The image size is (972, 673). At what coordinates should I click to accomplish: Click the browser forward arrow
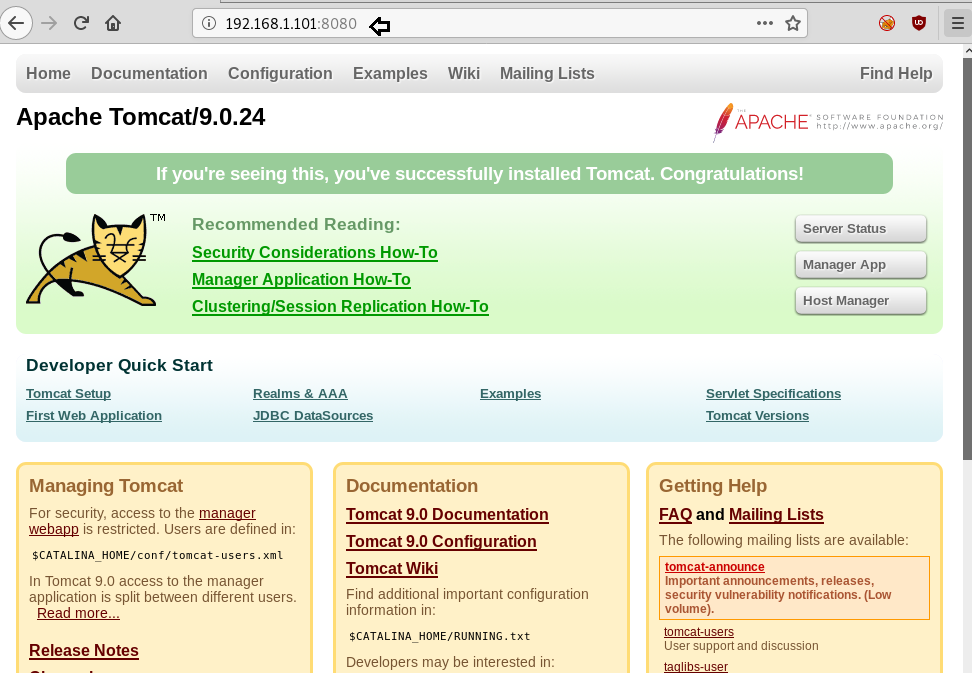point(49,24)
